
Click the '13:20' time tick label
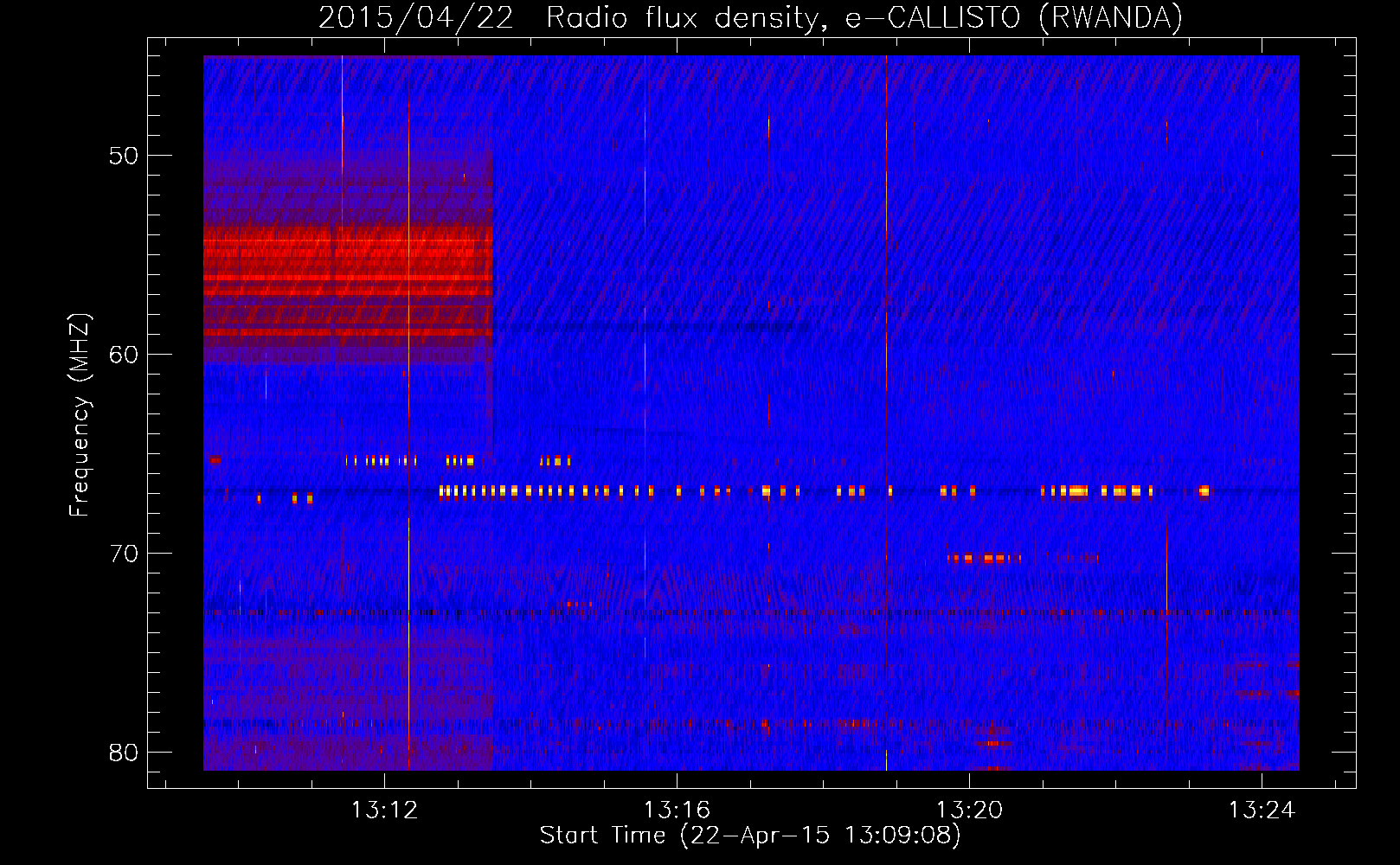pyautogui.click(x=969, y=810)
